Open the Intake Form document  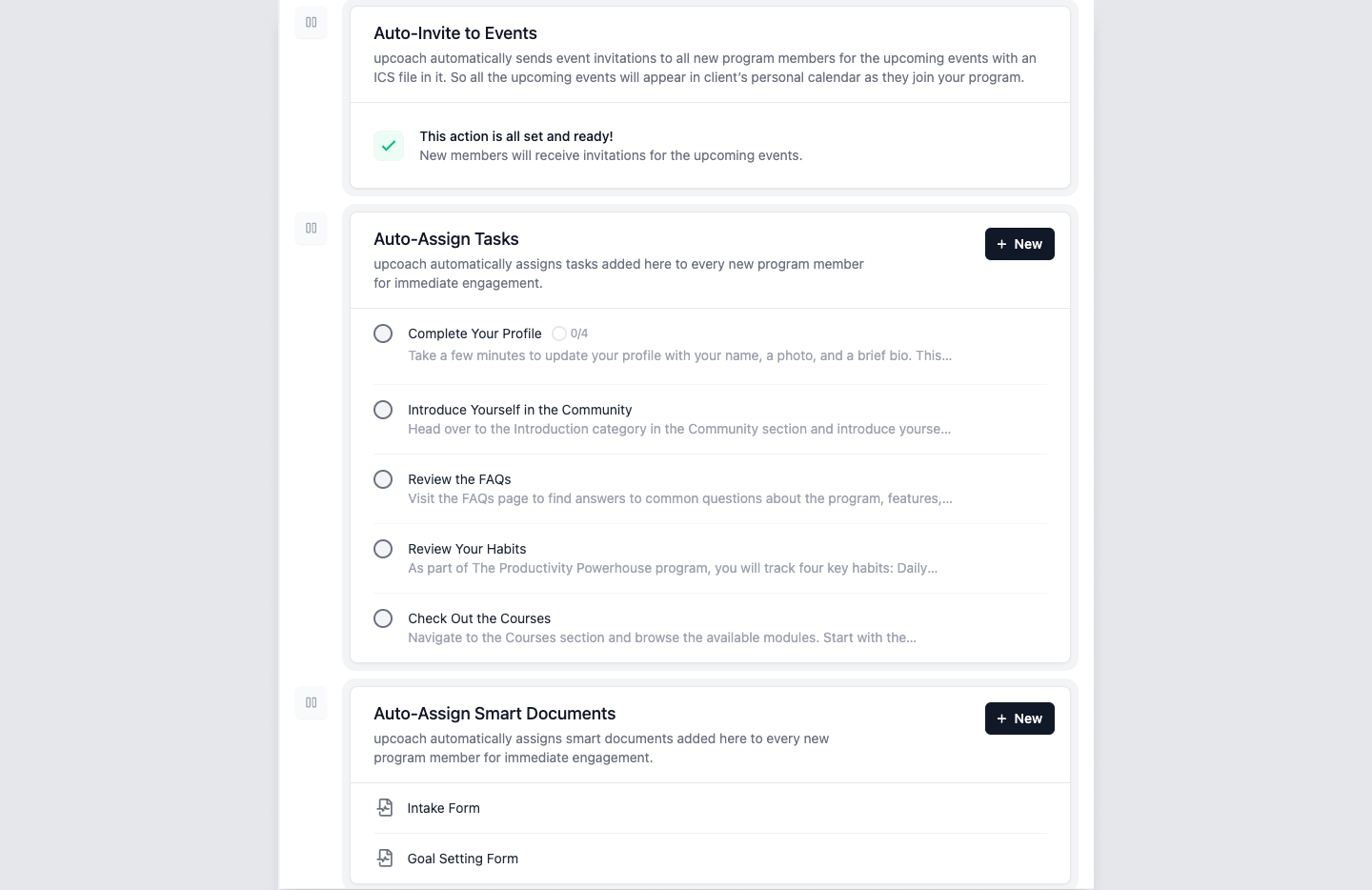pyautogui.click(x=444, y=808)
